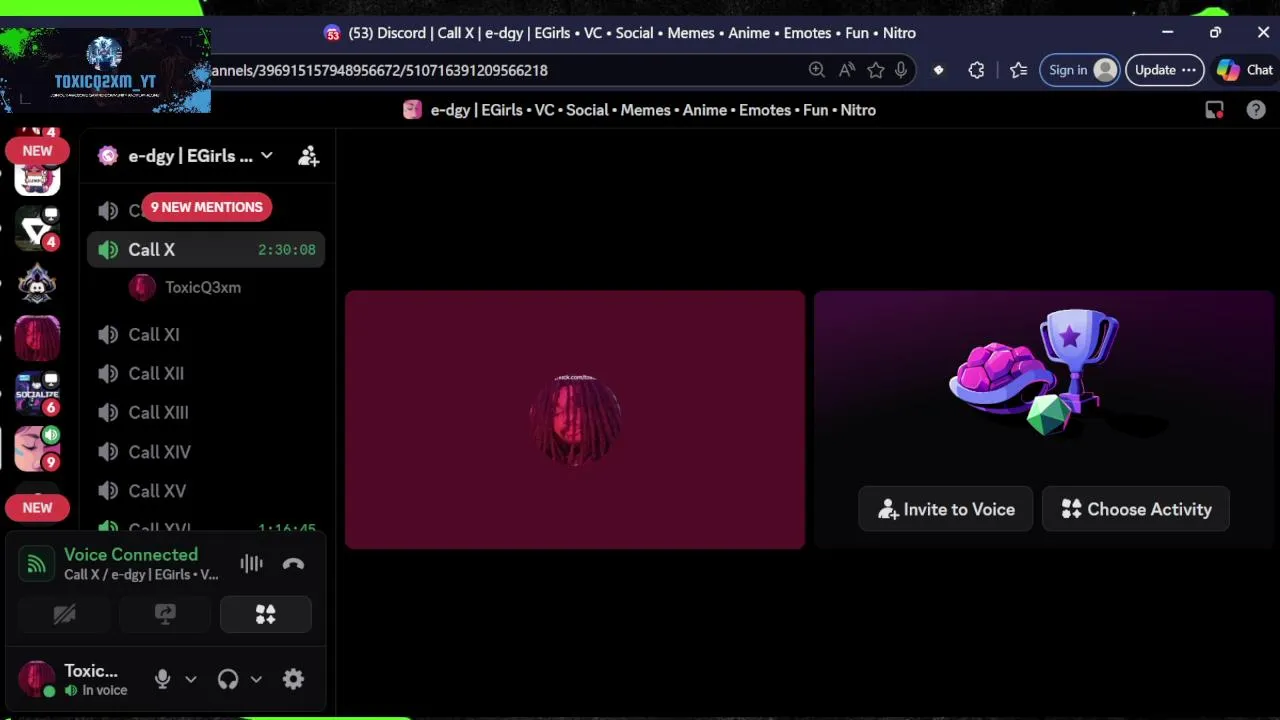Jump to top NEW unread servers
Image resolution: width=1280 pixels, height=720 pixels.
(37, 151)
